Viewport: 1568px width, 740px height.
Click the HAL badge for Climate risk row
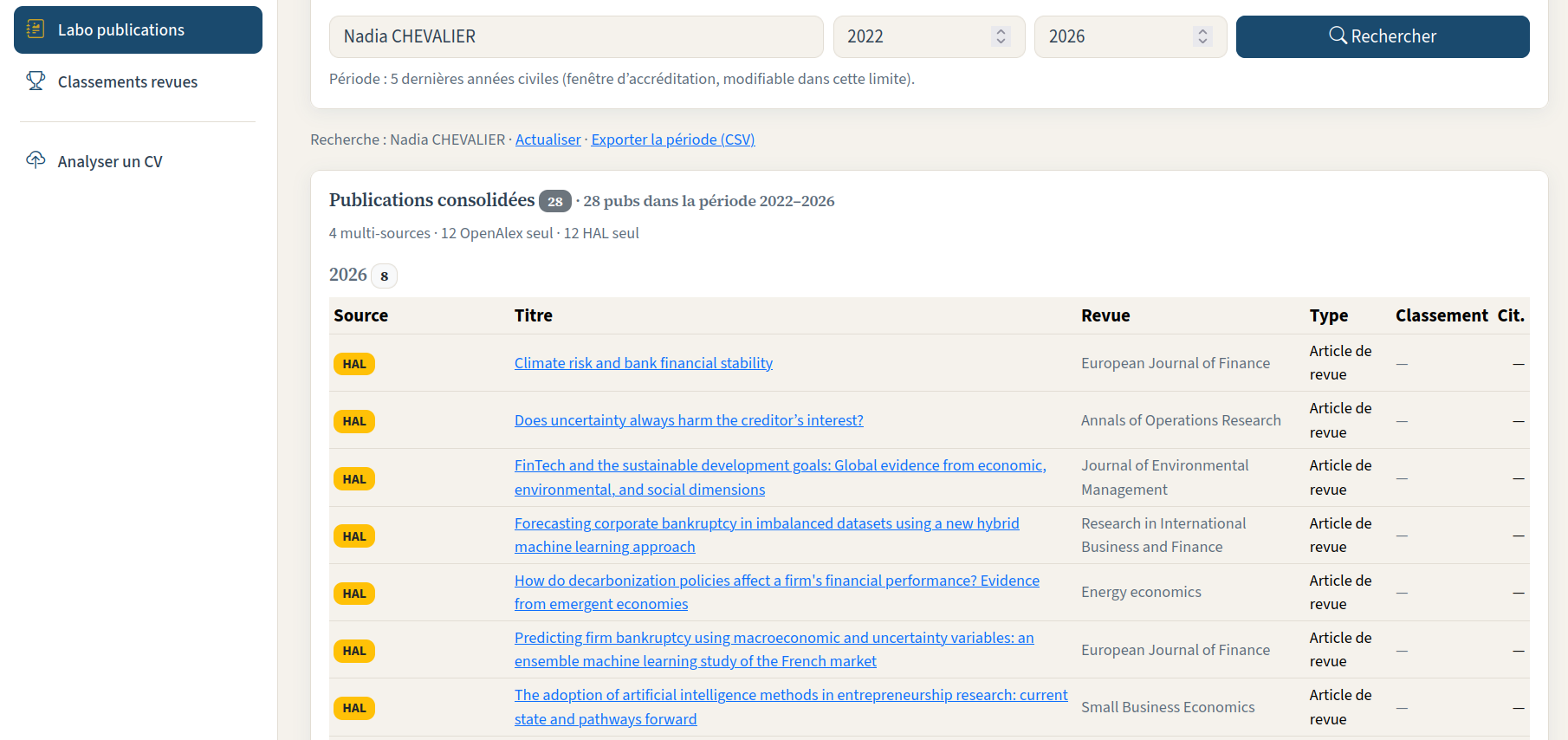pos(354,364)
